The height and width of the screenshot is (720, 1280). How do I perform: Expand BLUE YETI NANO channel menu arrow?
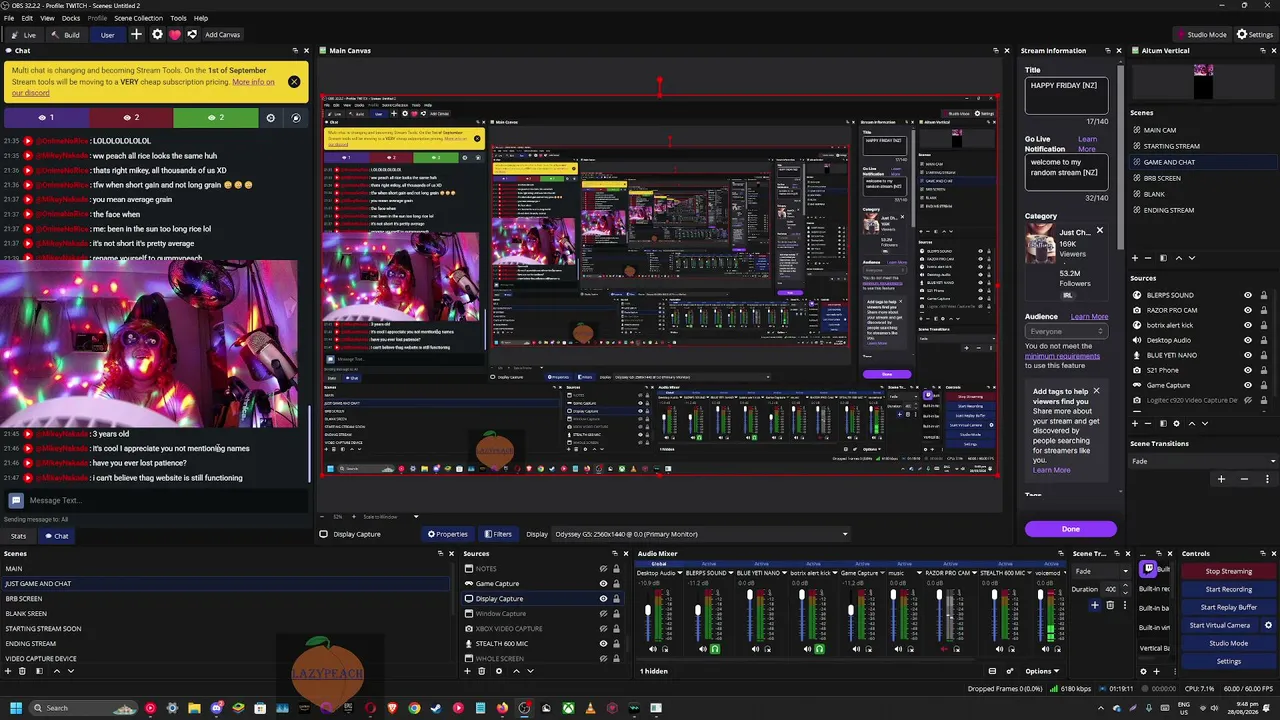tap(784, 573)
